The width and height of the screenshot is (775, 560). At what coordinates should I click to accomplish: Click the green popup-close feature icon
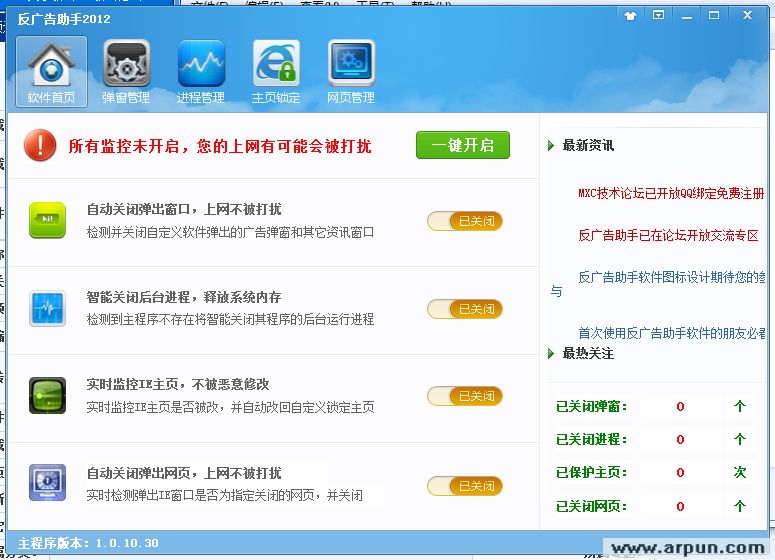pyautogui.click(x=47, y=220)
